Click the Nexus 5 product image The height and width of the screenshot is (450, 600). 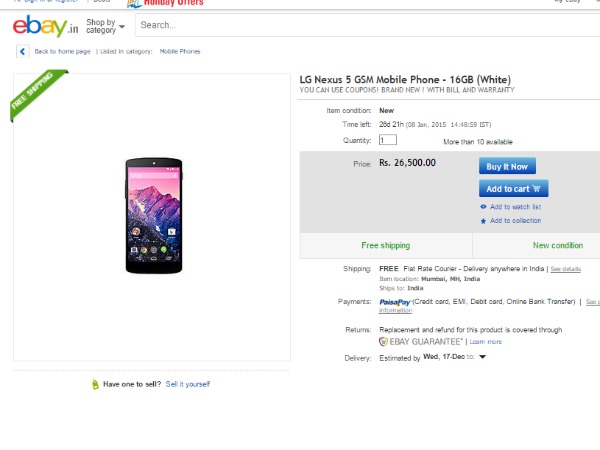coord(152,215)
